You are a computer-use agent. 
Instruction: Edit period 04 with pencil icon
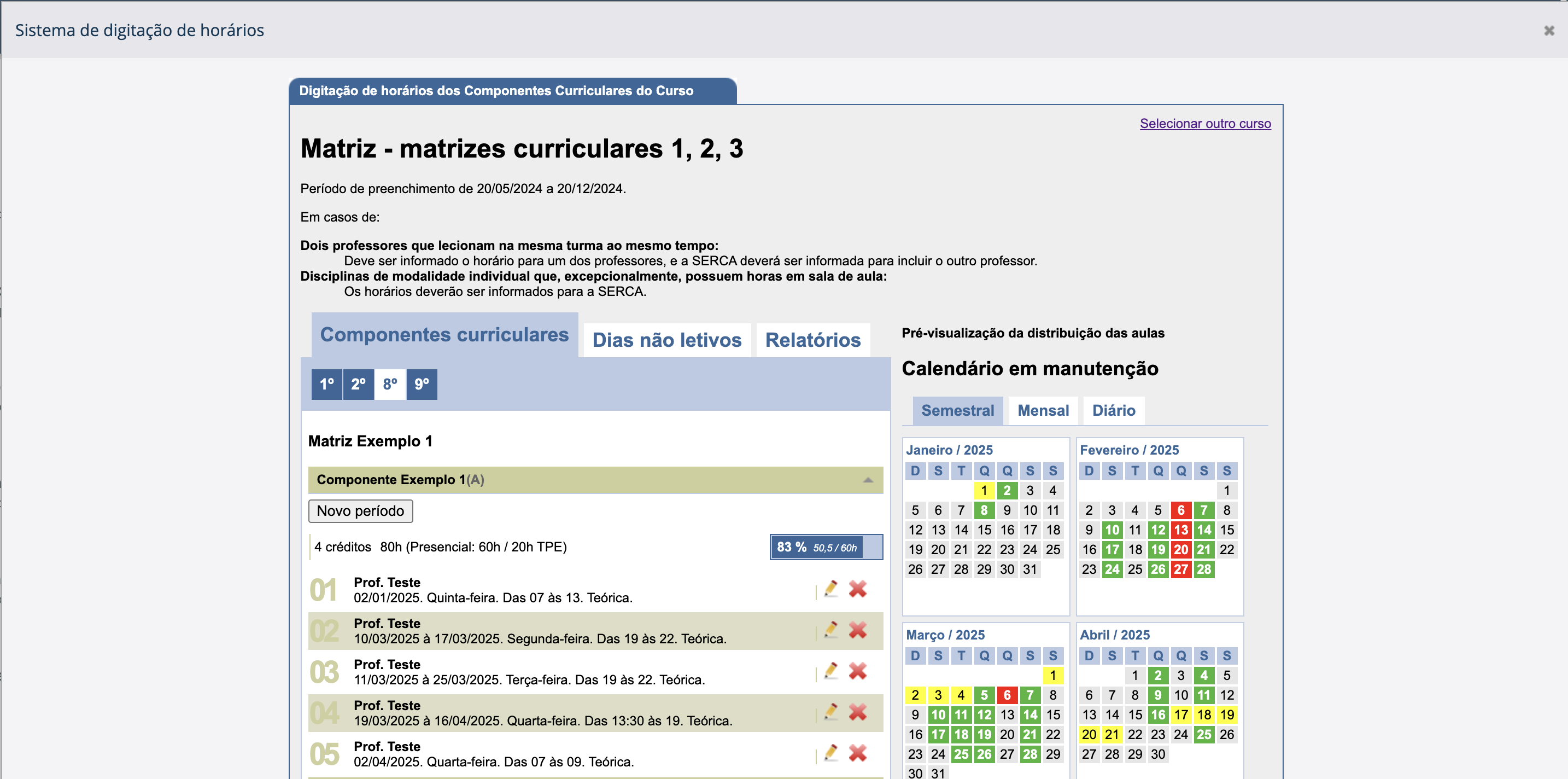coord(831,711)
